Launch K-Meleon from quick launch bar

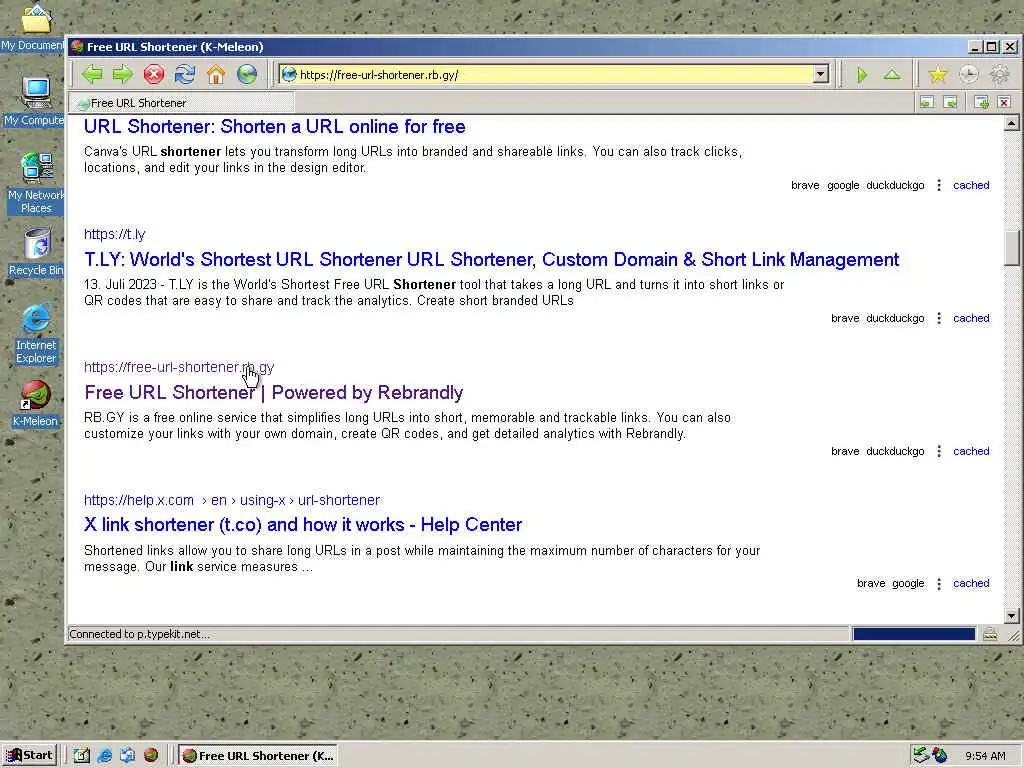pos(151,755)
